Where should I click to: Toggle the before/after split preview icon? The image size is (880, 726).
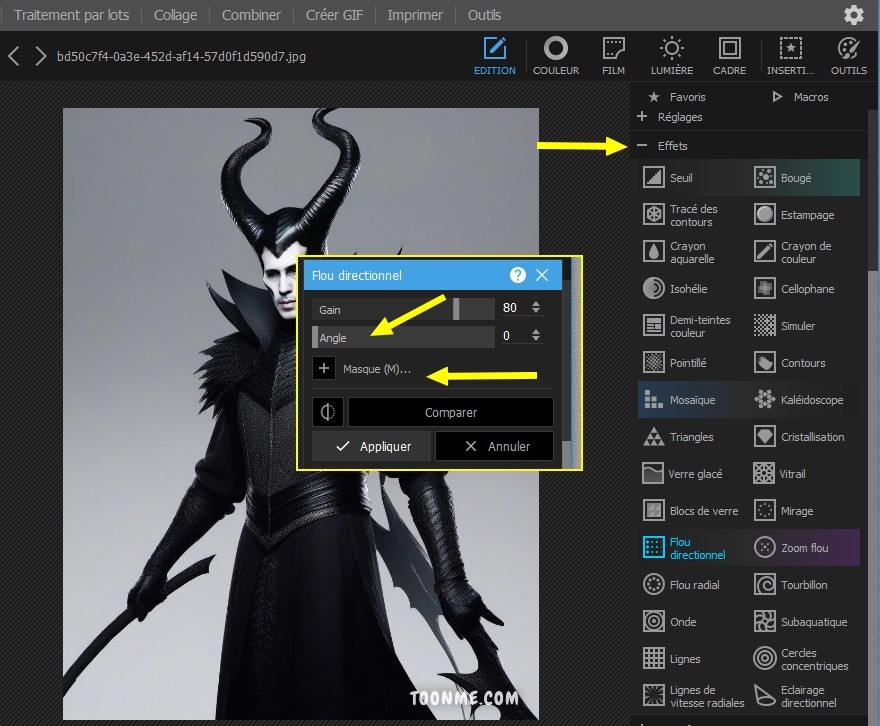tap(328, 412)
